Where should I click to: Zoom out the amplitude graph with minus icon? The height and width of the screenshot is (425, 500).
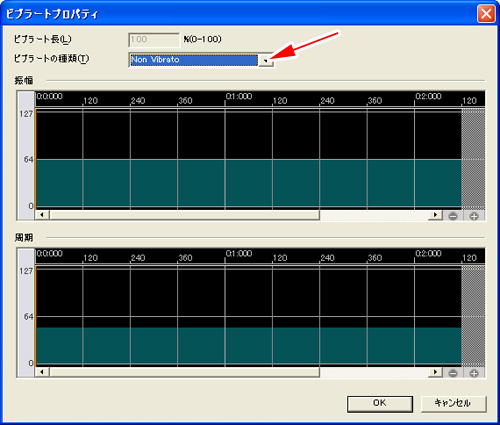pyautogui.click(x=453, y=216)
